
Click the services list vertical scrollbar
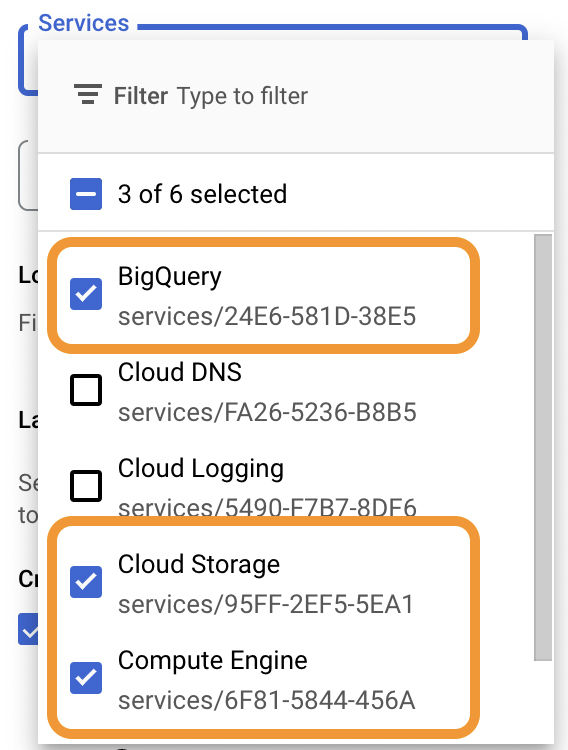543,447
